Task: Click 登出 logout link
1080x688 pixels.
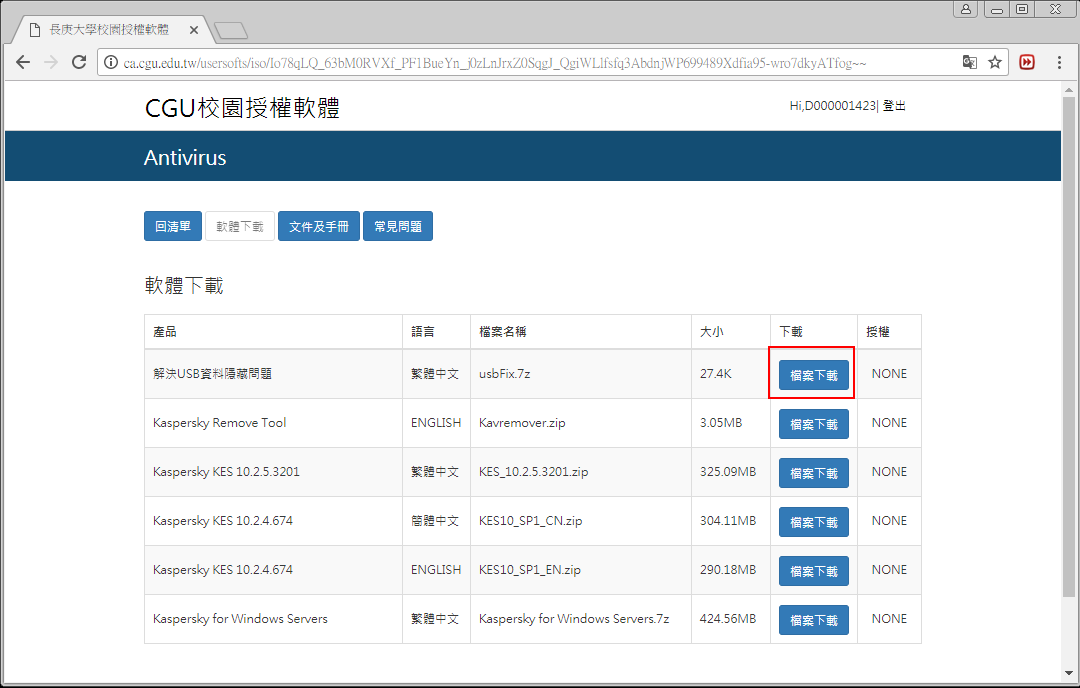Action: (894, 106)
